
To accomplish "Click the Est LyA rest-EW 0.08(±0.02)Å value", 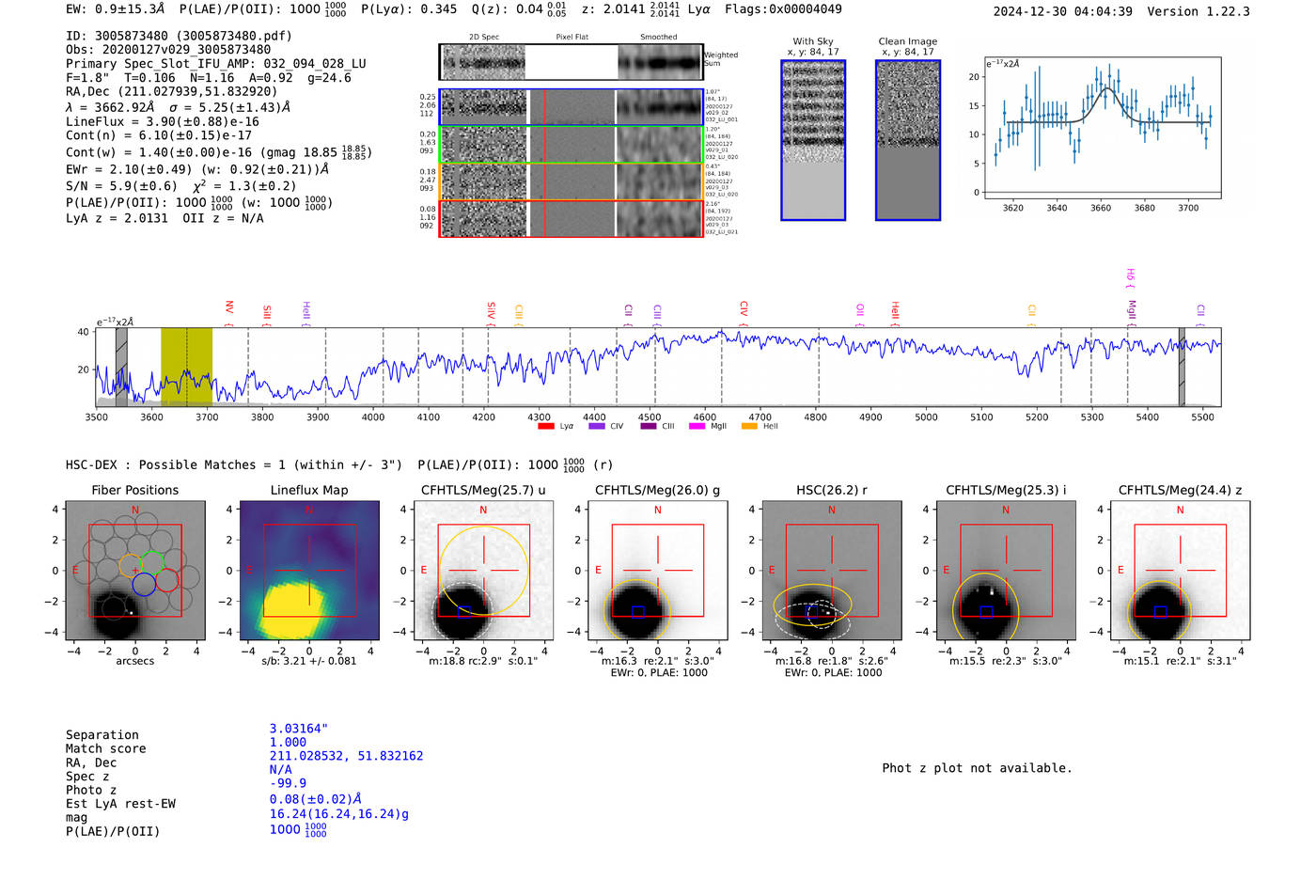I will click(316, 799).
